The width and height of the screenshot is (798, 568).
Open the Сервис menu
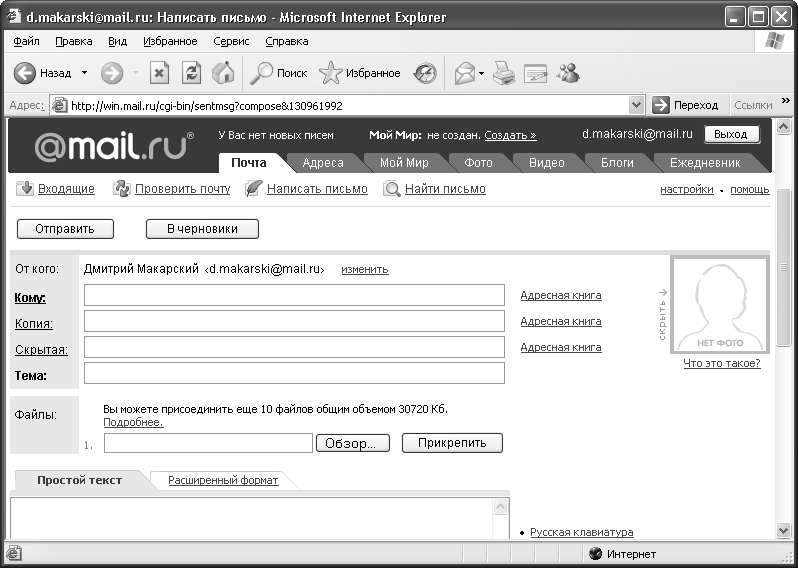tap(232, 41)
